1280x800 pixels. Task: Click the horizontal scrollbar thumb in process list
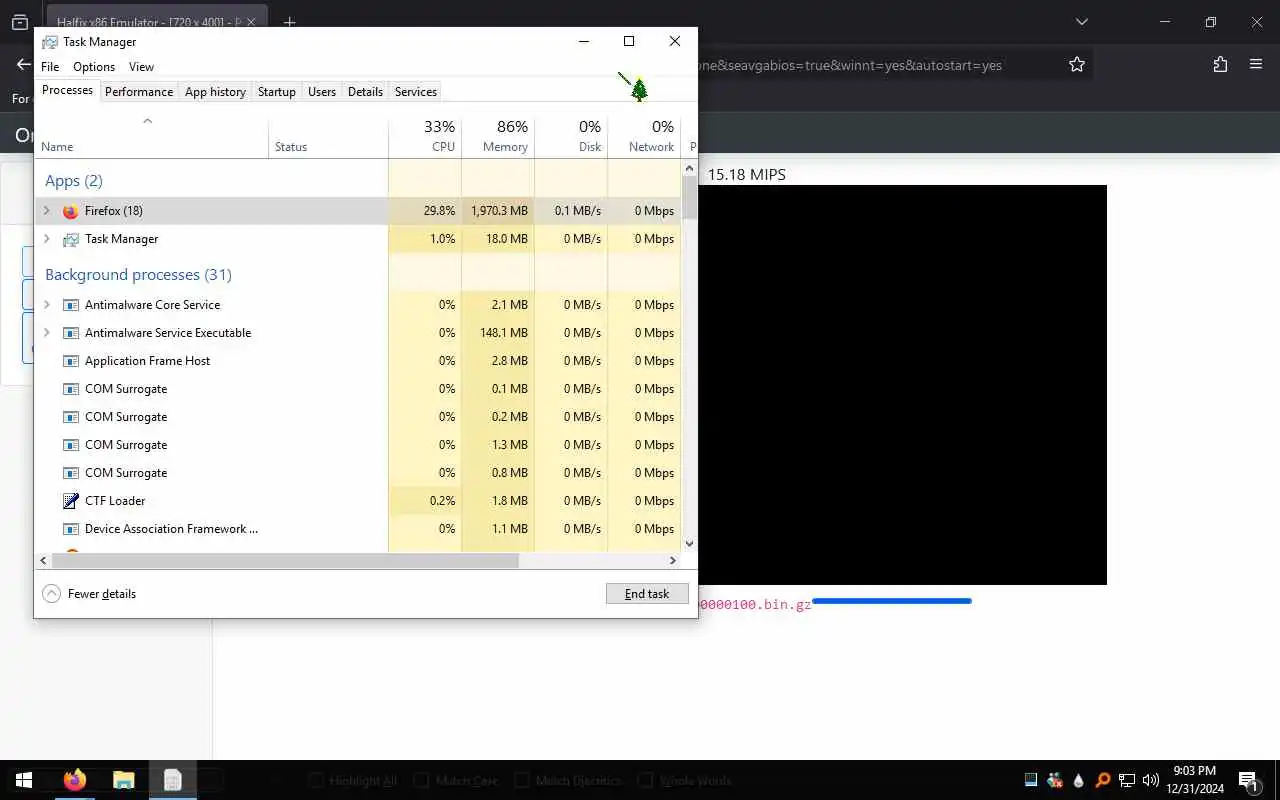click(285, 561)
